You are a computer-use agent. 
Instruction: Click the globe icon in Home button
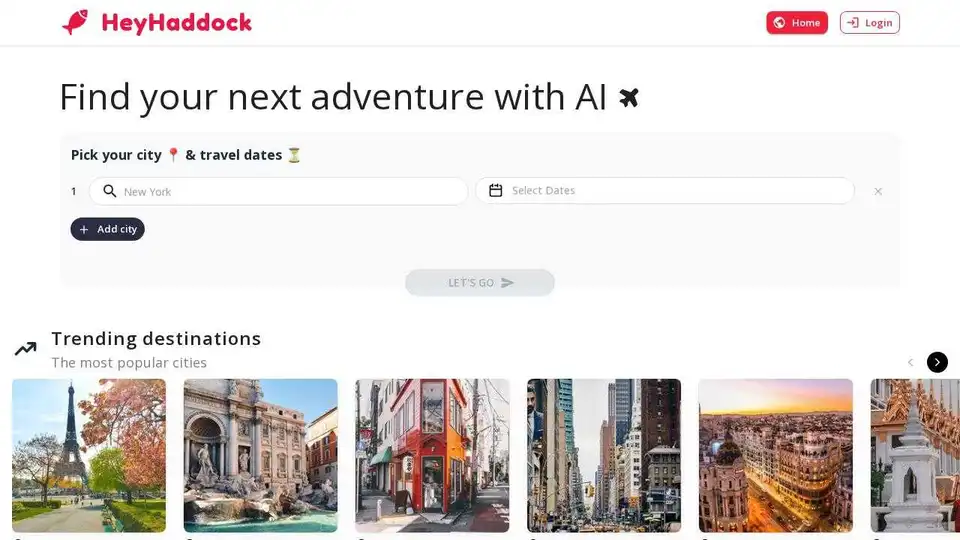click(779, 23)
